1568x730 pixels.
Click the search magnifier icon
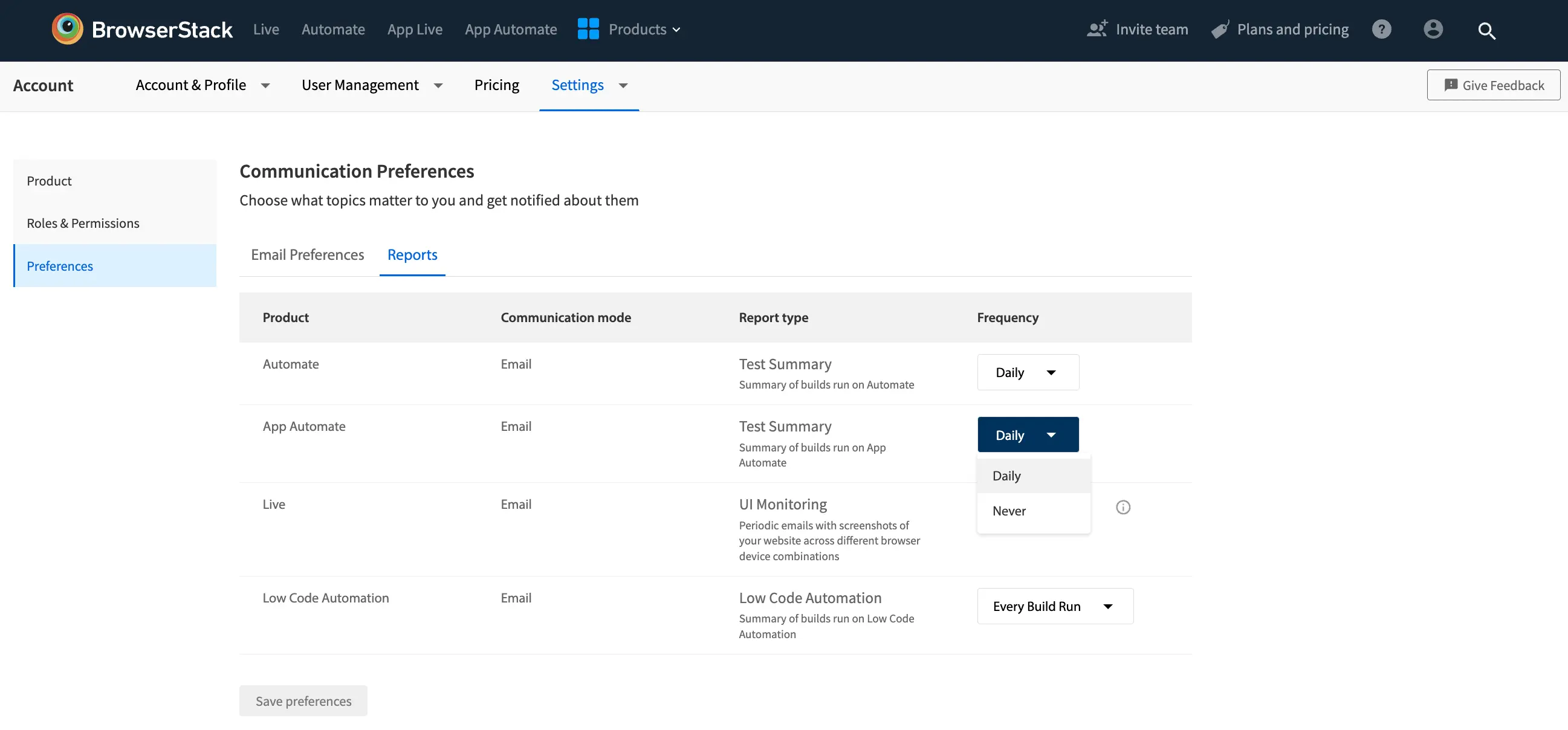(x=1486, y=30)
